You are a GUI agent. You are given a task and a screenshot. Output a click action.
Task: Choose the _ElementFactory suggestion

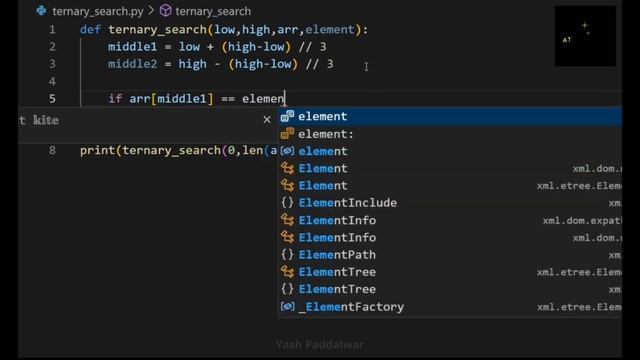(450, 307)
